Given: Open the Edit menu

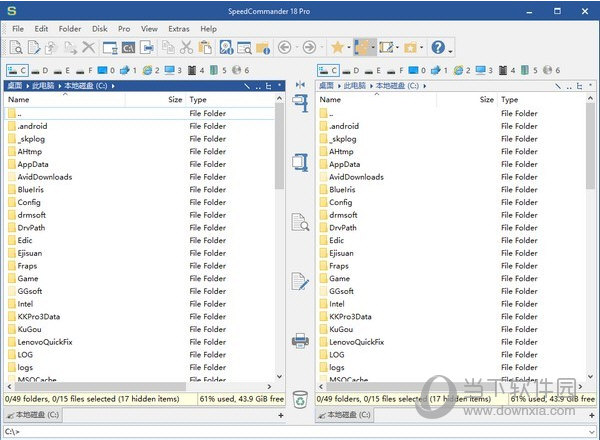Looking at the screenshot, I should [x=41, y=29].
